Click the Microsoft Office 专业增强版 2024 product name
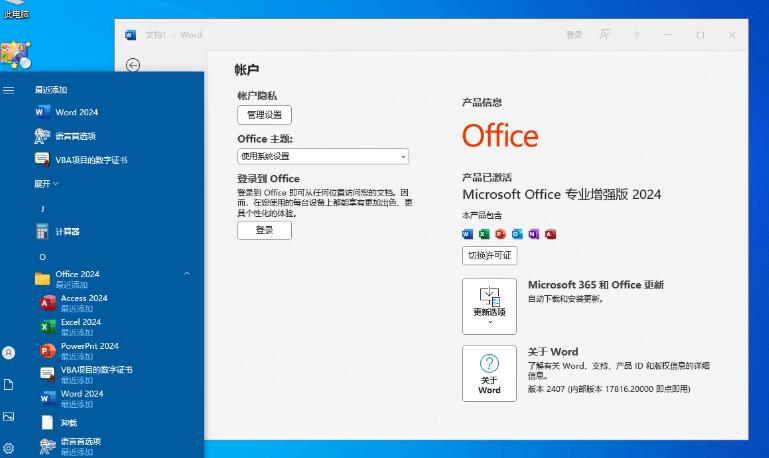The height and width of the screenshot is (458, 769). [x=562, y=195]
